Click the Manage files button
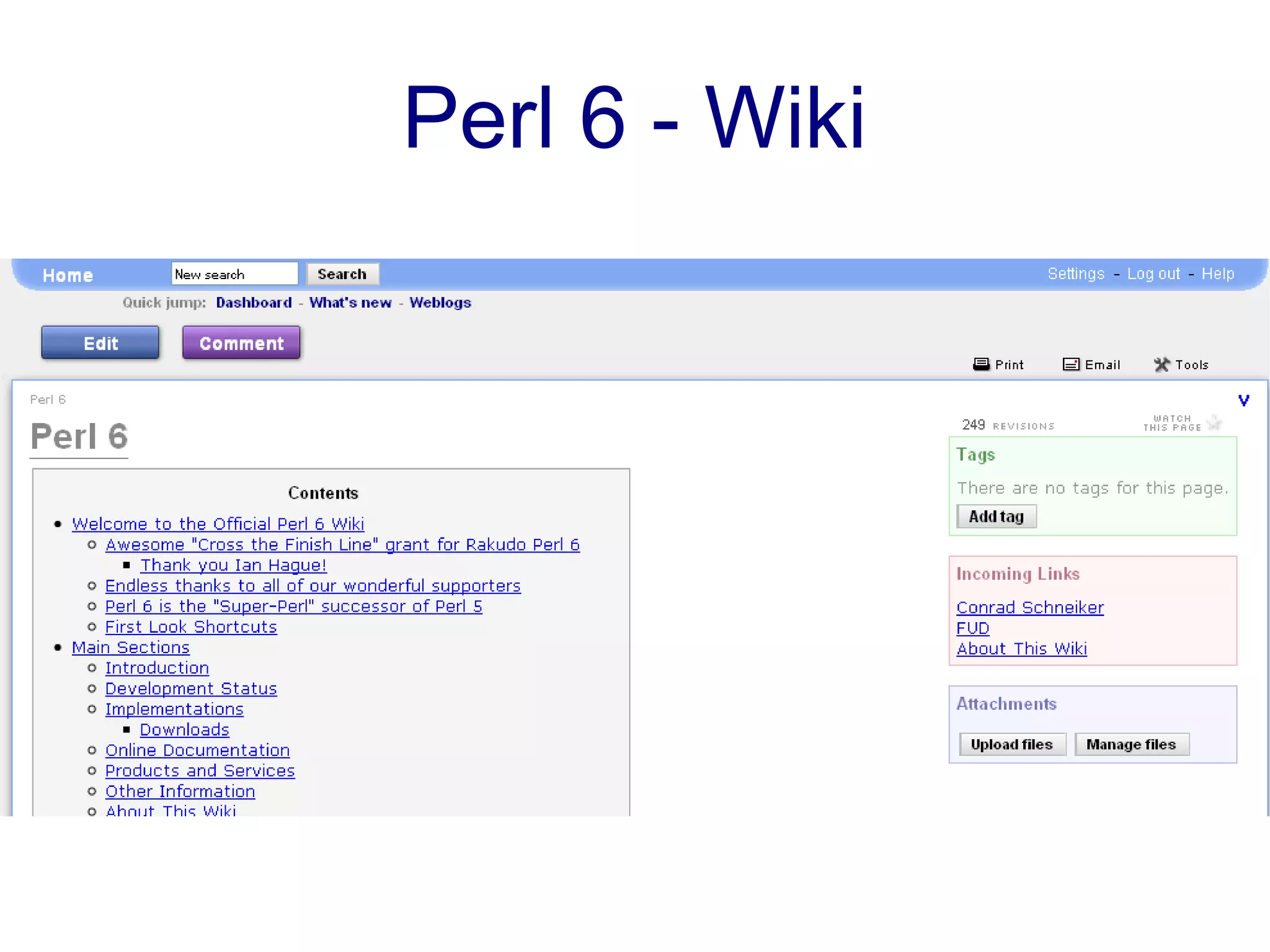 [x=1132, y=744]
